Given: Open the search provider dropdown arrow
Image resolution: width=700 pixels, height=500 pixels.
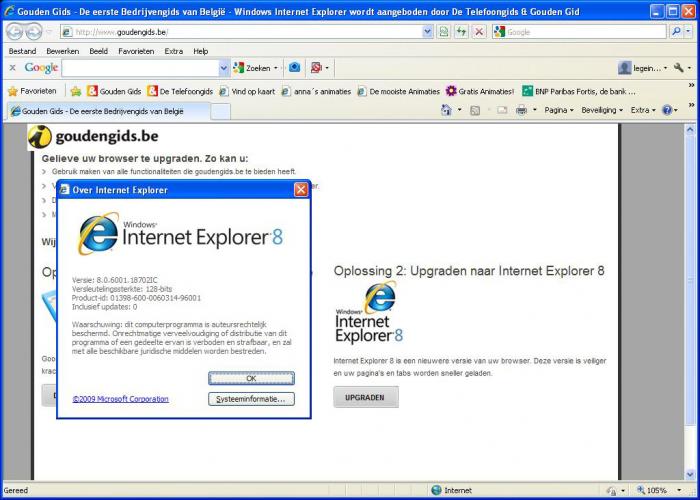Looking at the screenshot, I should coord(688,32).
